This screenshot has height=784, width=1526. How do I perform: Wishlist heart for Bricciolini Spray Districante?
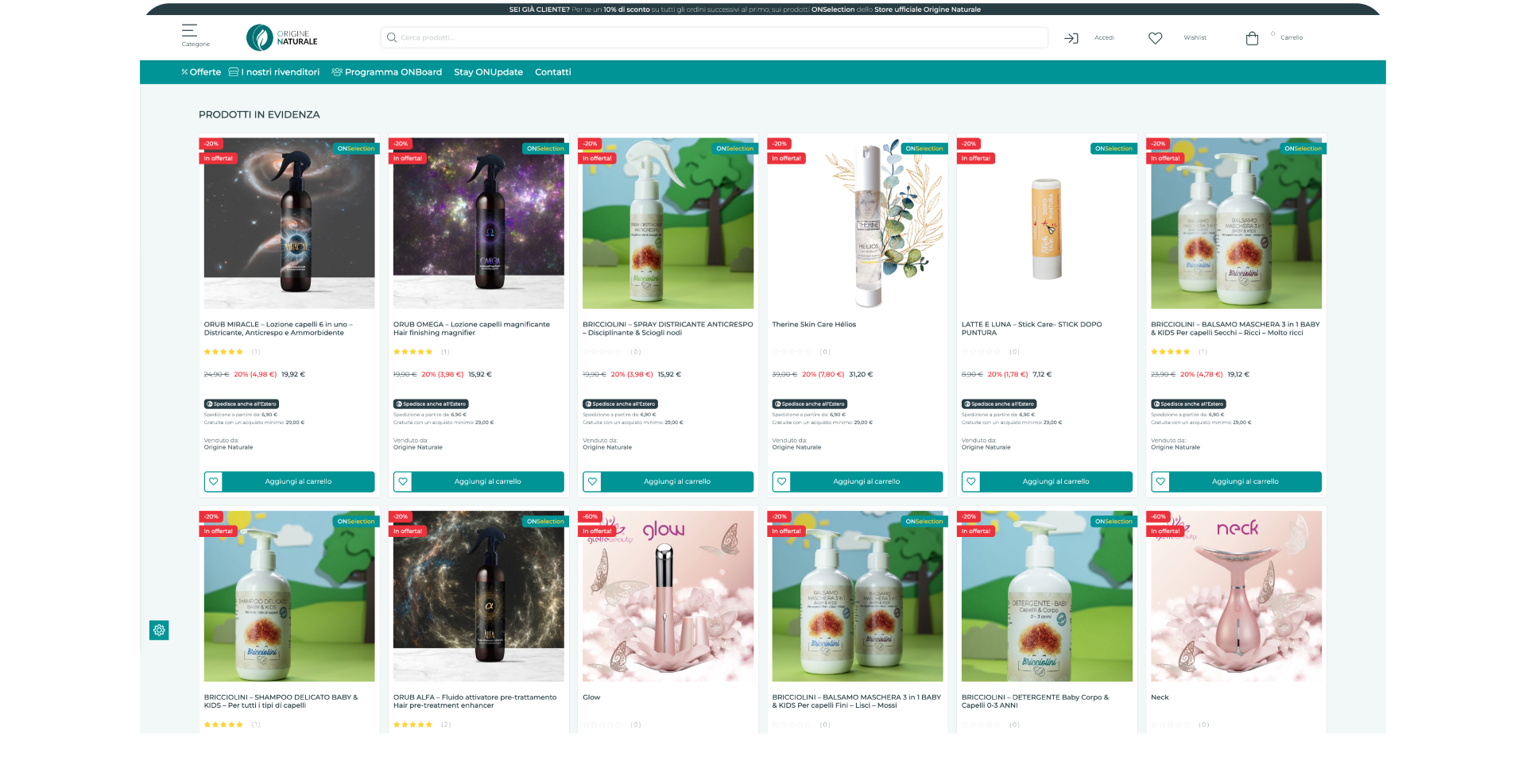coord(592,481)
